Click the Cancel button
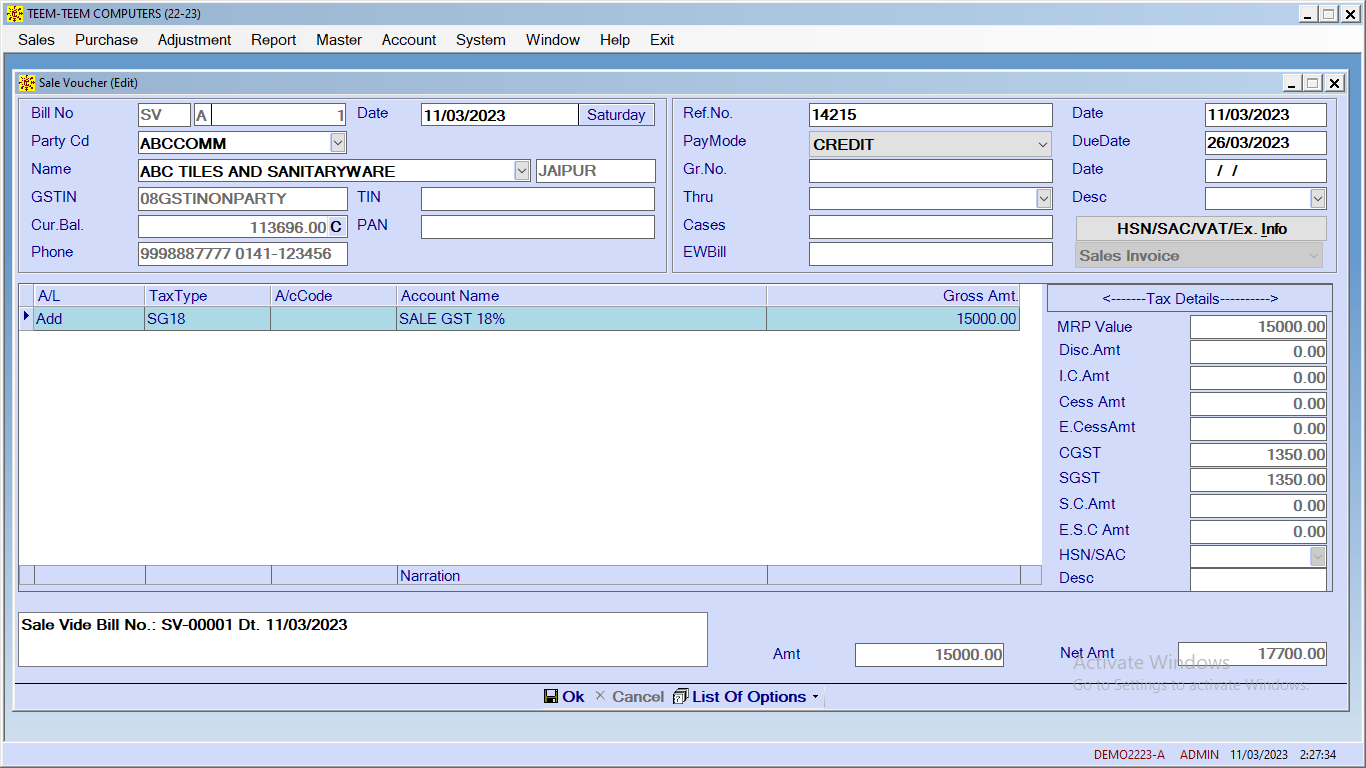The image size is (1366, 768). [629, 696]
